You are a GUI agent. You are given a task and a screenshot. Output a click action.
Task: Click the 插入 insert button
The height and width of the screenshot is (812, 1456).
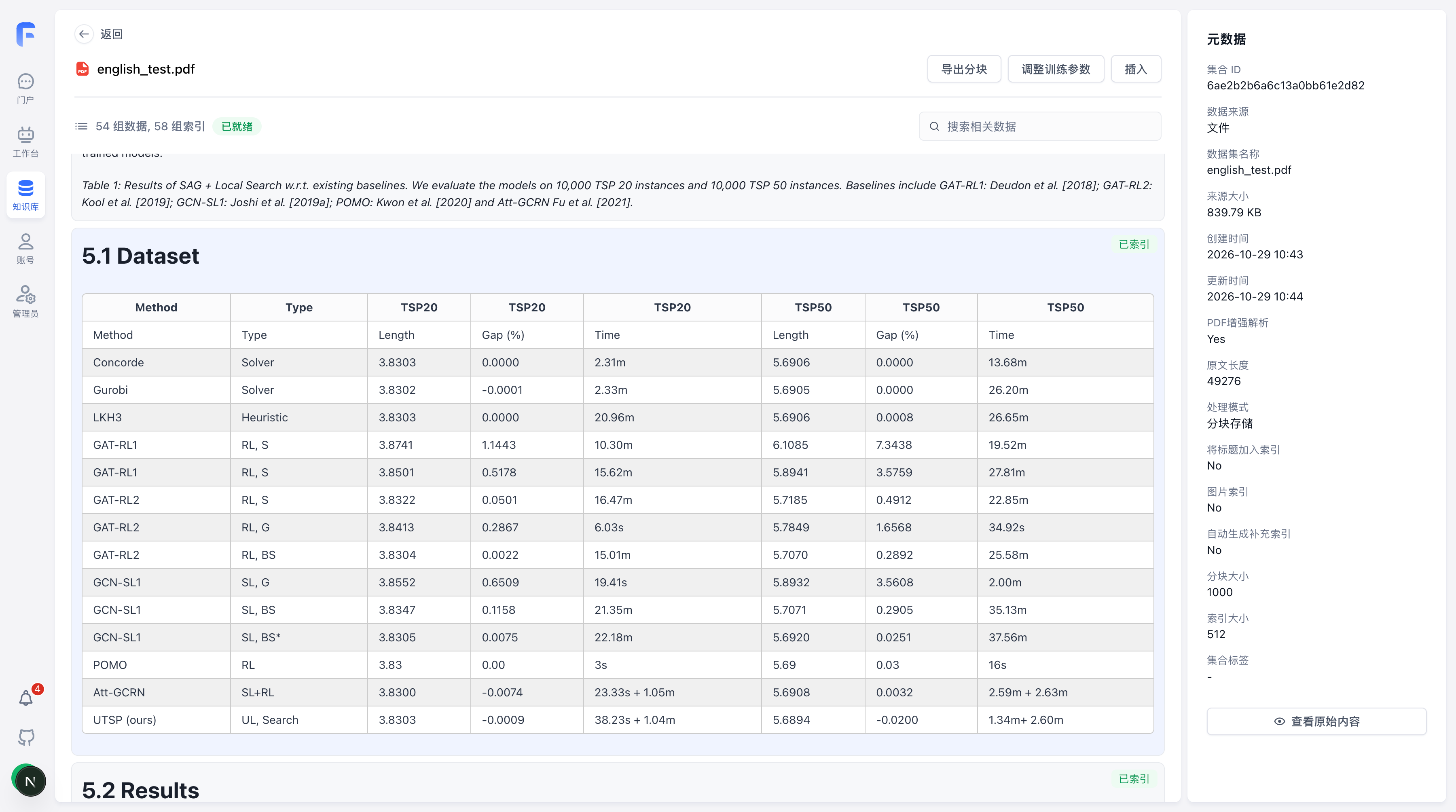tap(1136, 69)
